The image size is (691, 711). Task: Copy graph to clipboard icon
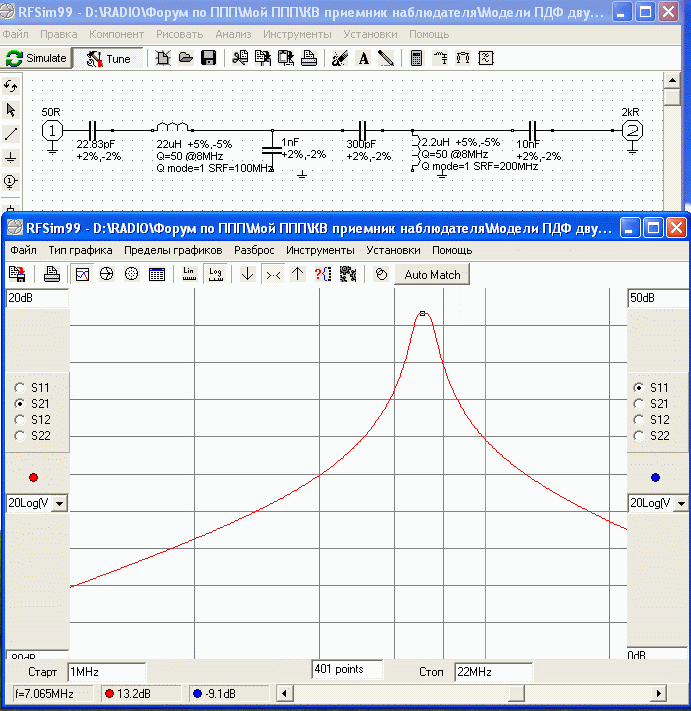[18, 274]
